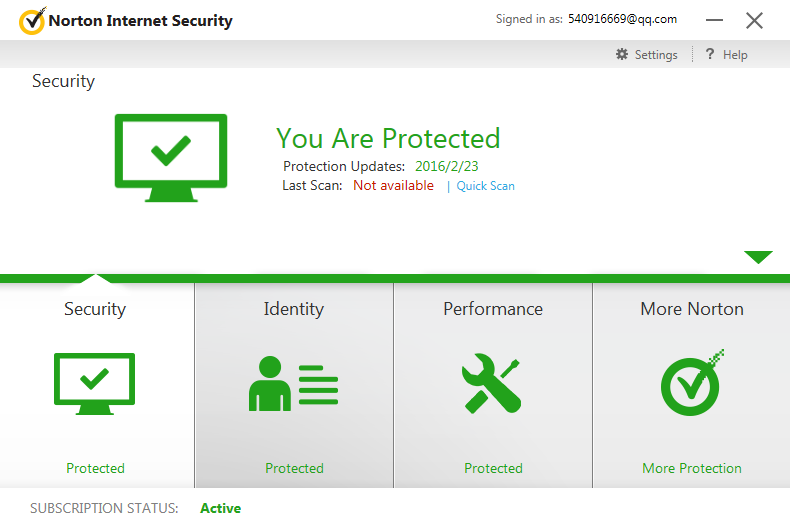The width and height of the screenshot is (790, 526).
Task: Click the Norton Internet Security title text
Action: (x=141, y=21)
